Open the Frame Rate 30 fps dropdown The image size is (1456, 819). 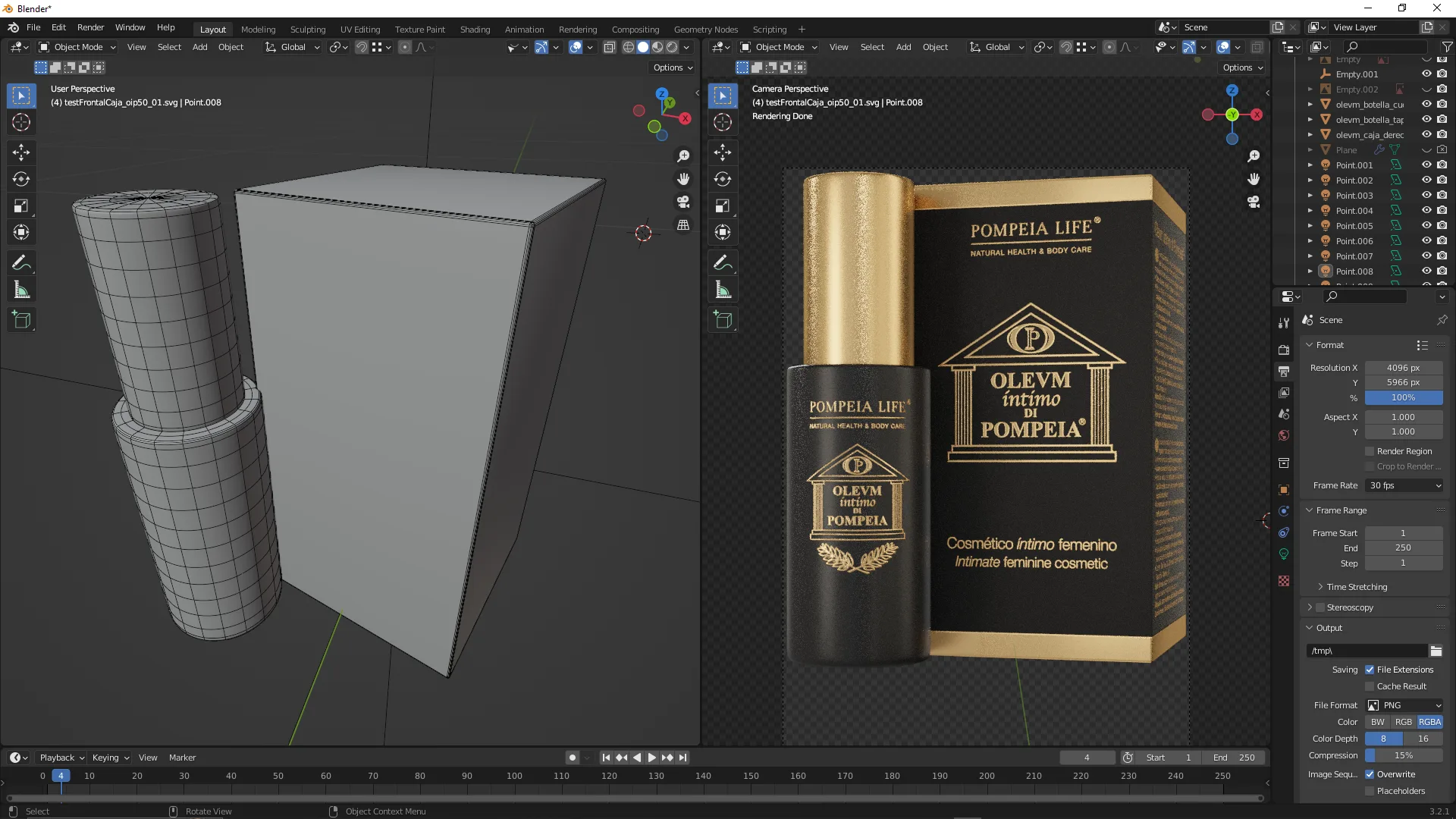point(1404,485)
